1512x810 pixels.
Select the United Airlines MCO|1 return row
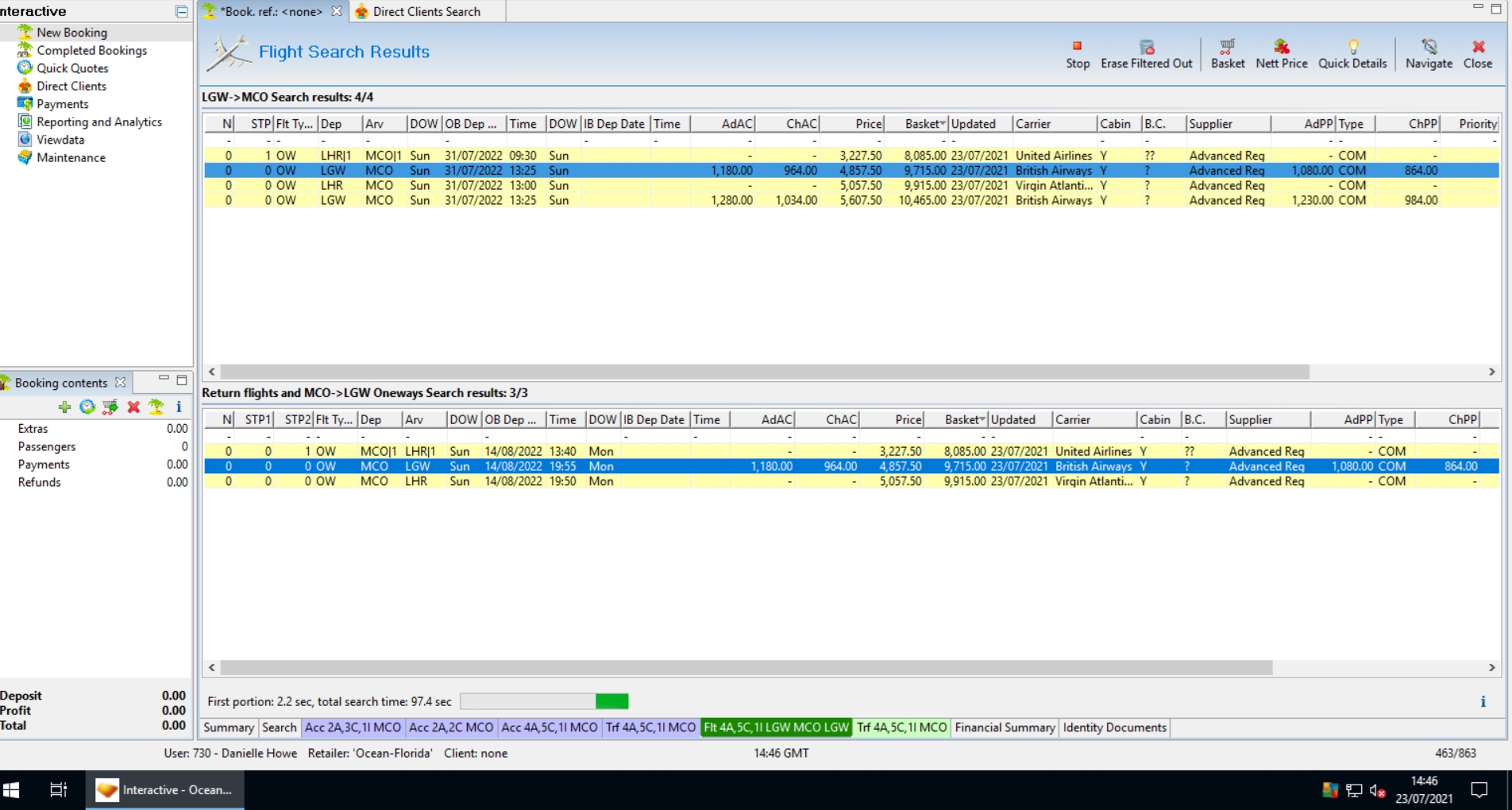pos(851,451)
